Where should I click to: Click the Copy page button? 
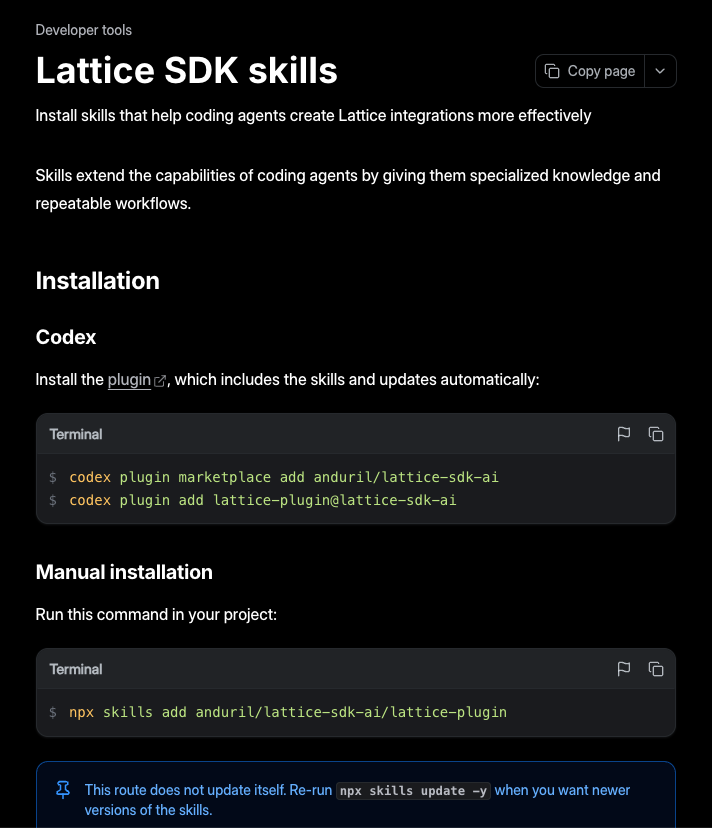pos(589,71)
